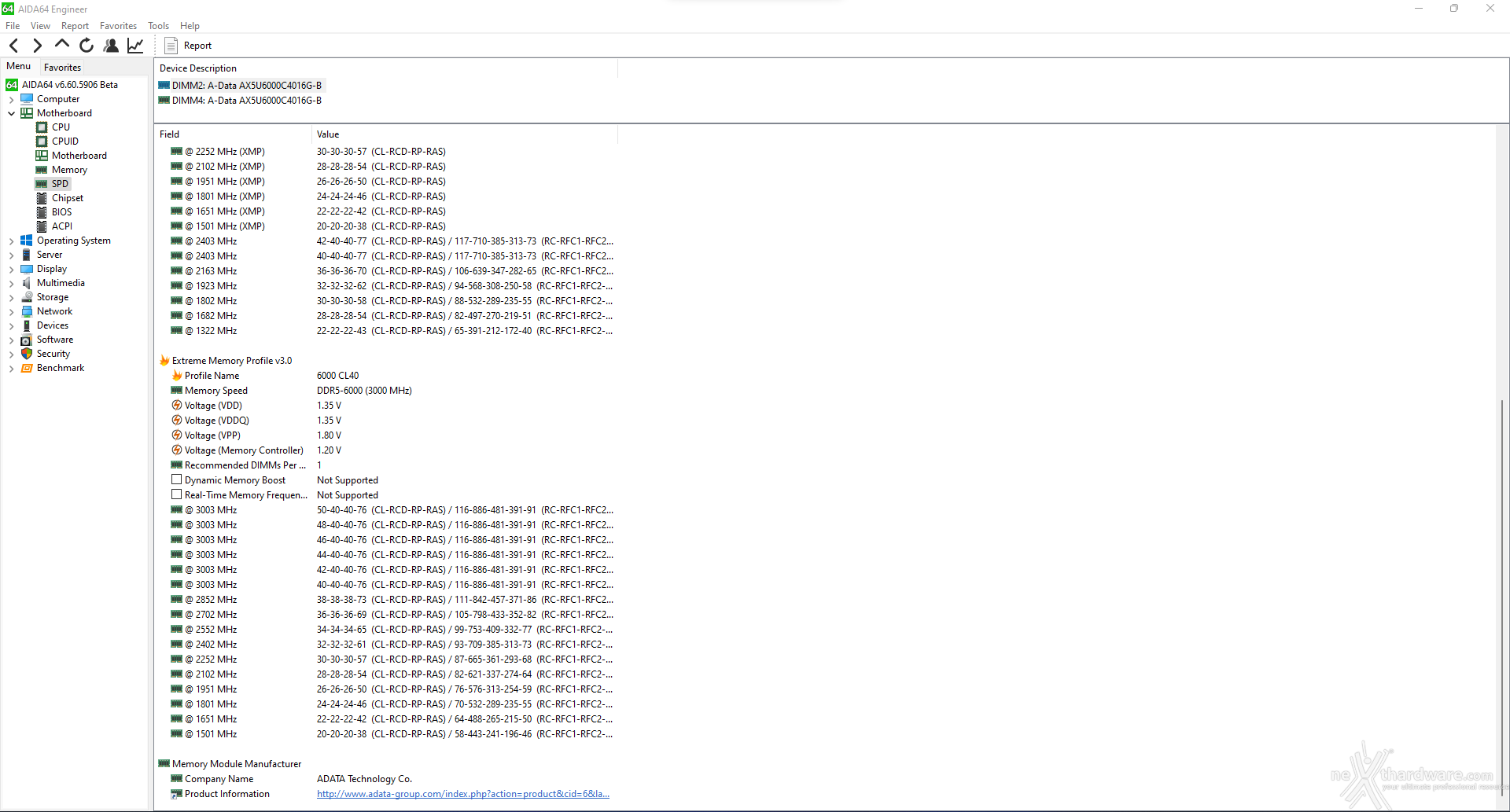Click the Network tree icon
The height and width of the screenshot is (812, 1510).
(x=27, y=311)
